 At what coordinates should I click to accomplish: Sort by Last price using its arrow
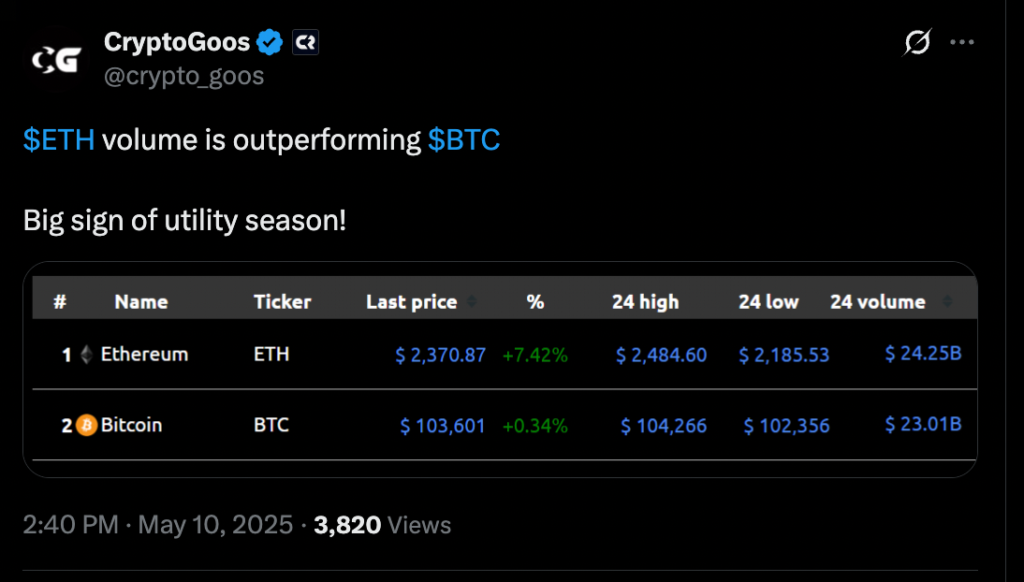click(x=472, y=302)
